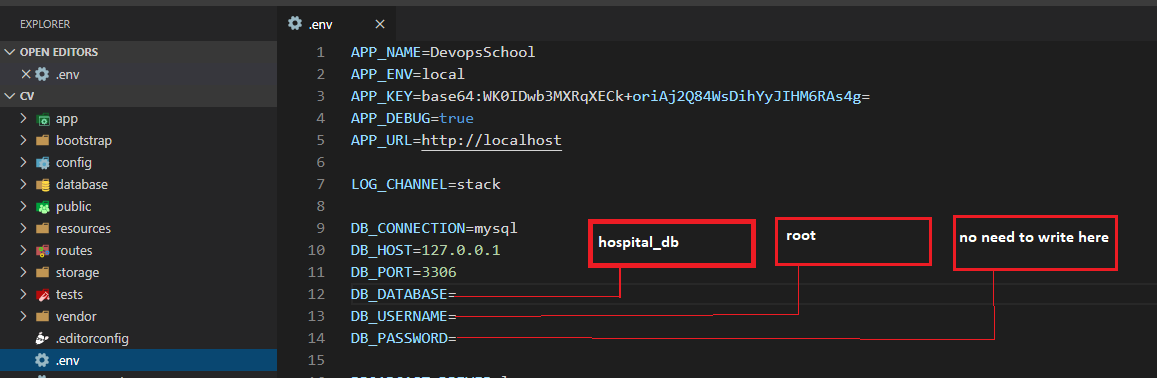Select the highlighted .env file in the tree
This screenshot has width=1157, height=378.
coord(139,360)
